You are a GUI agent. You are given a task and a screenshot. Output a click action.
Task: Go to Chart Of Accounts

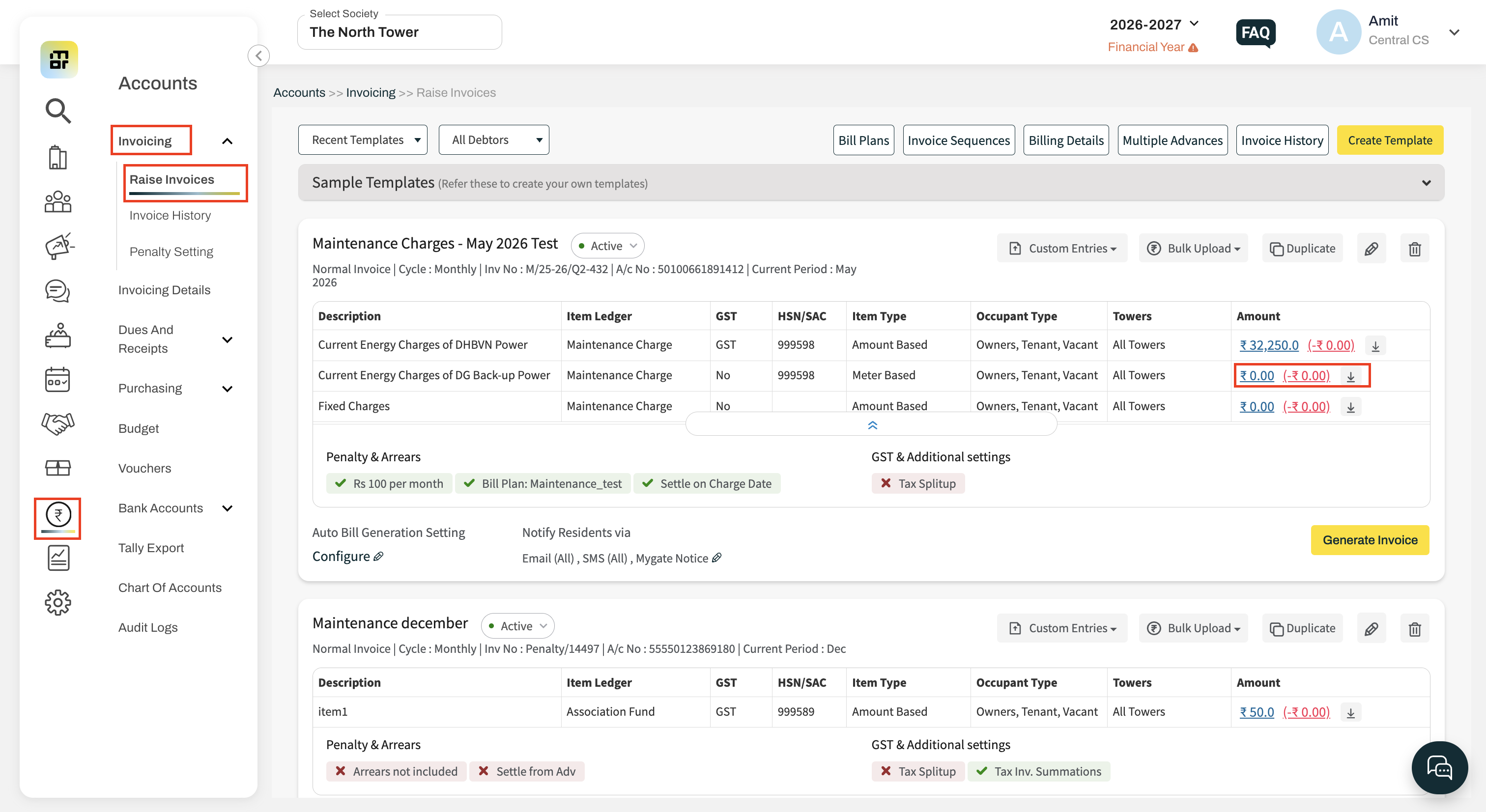[x=170, y=588]
